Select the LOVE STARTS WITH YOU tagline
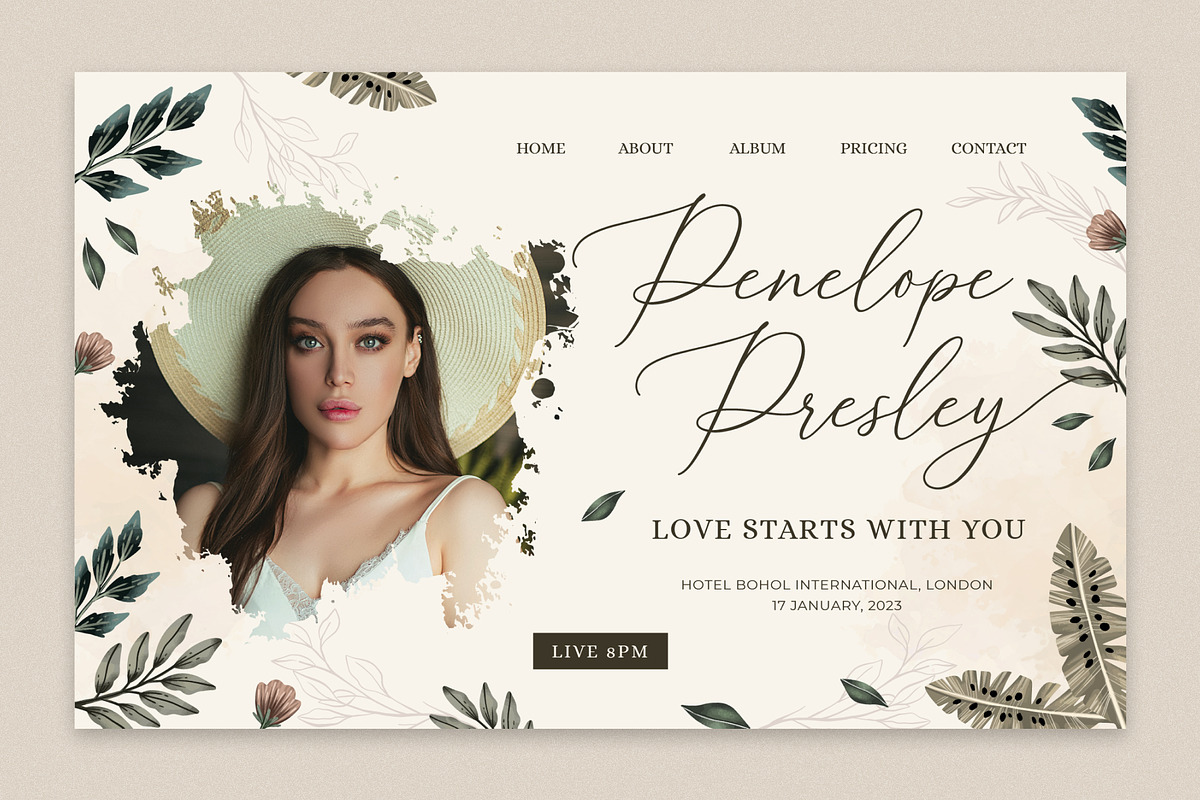Screen dimensions: 1200x800 click(x=838, y=529)
